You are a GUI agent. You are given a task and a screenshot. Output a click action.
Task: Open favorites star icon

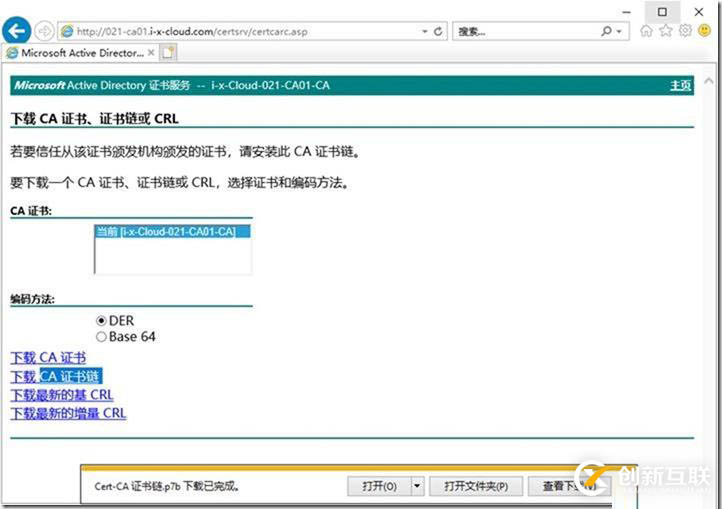(666, 31)
